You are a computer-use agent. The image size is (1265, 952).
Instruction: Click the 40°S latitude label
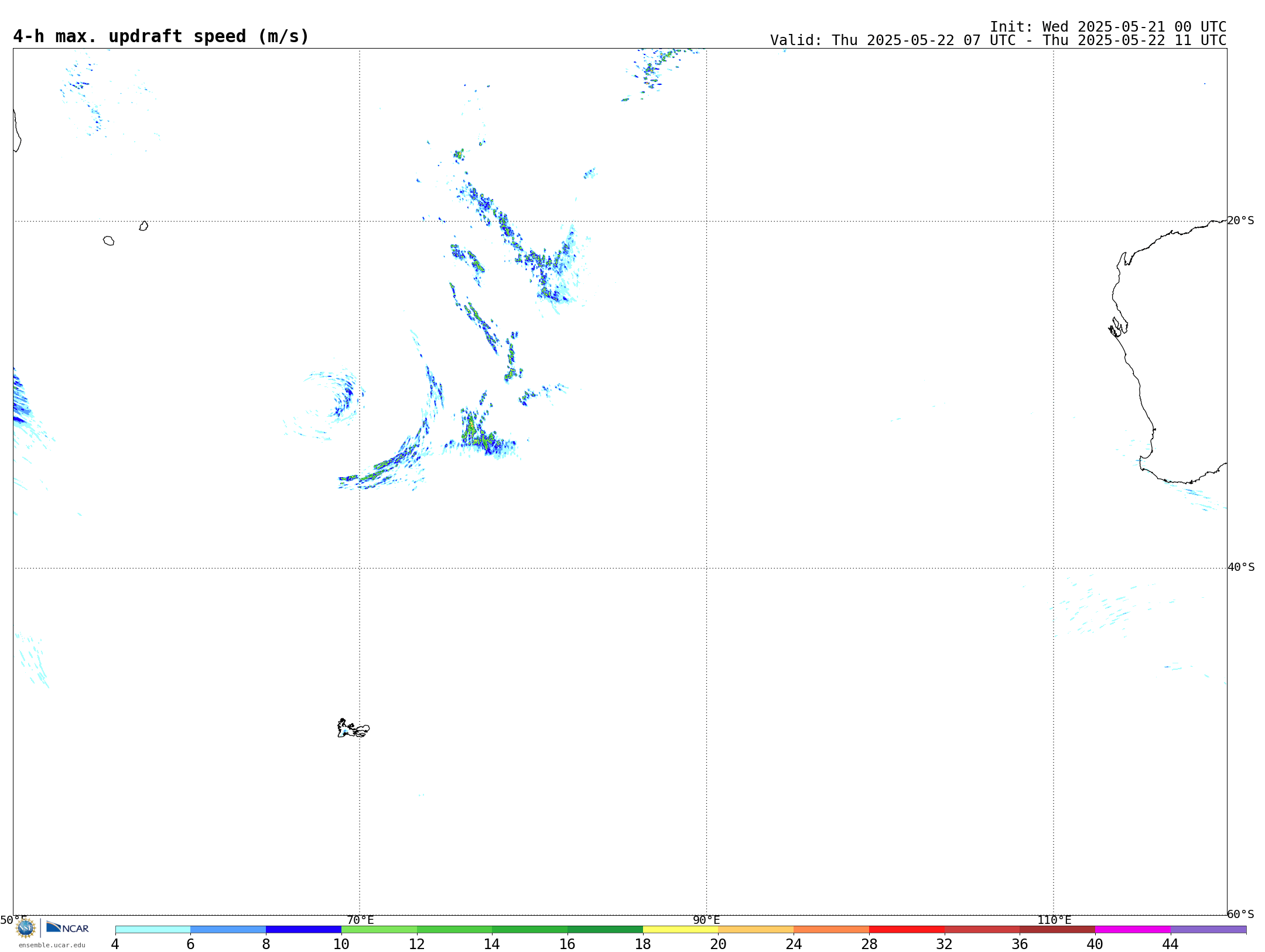pos(1241,567)
